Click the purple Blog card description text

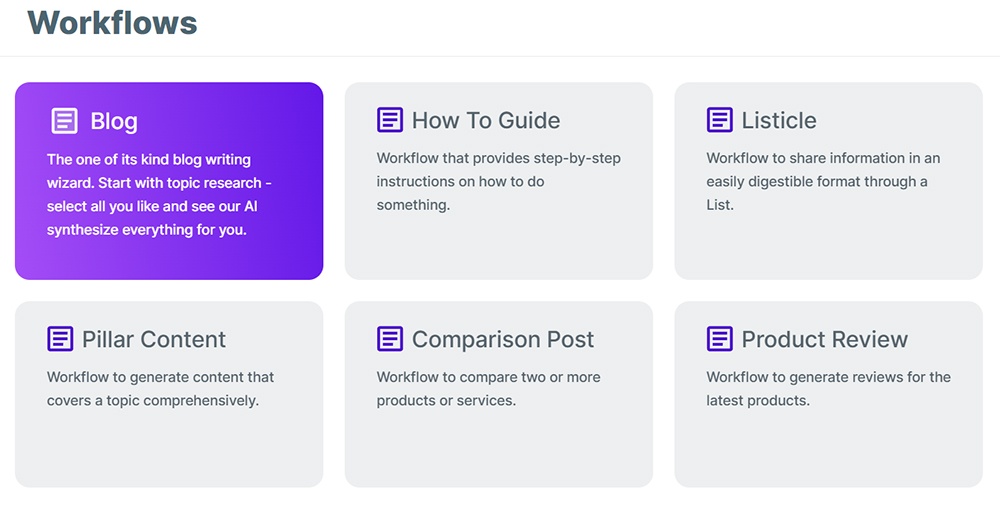coord(159,195)
